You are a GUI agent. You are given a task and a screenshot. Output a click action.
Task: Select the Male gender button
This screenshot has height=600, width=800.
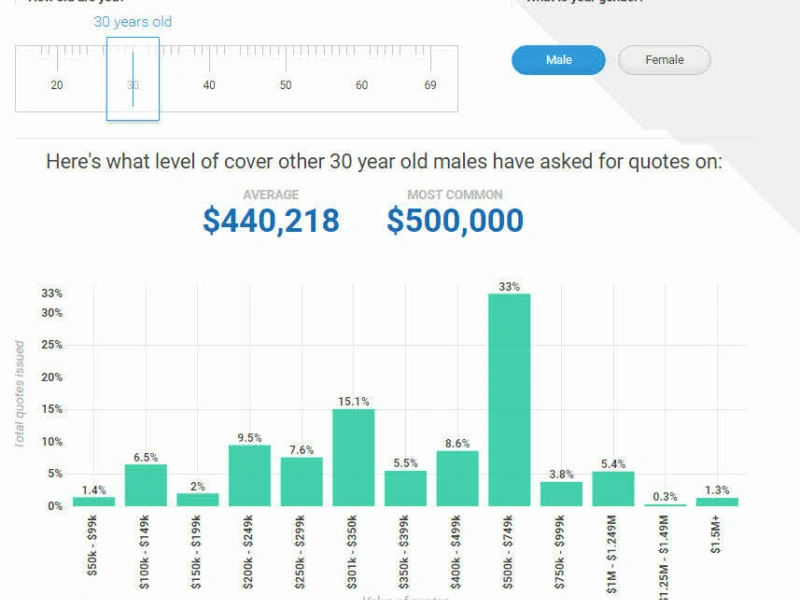558,60
